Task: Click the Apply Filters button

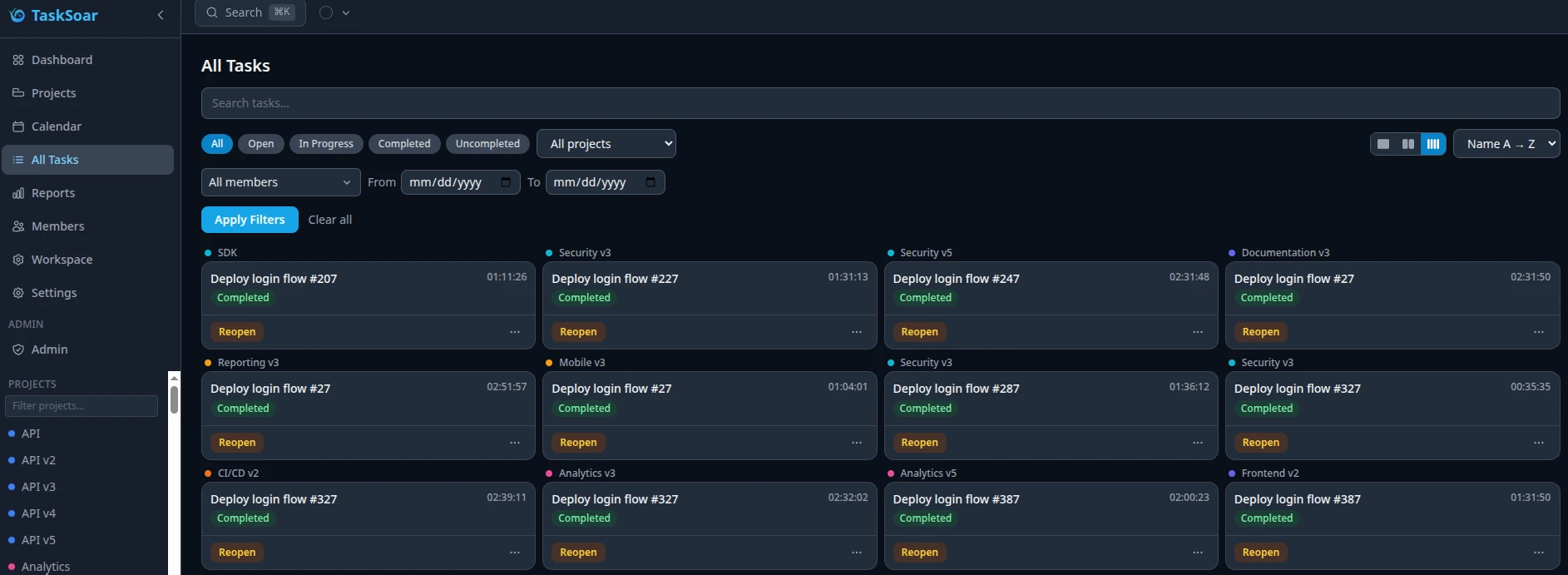Action: [250, 220]
